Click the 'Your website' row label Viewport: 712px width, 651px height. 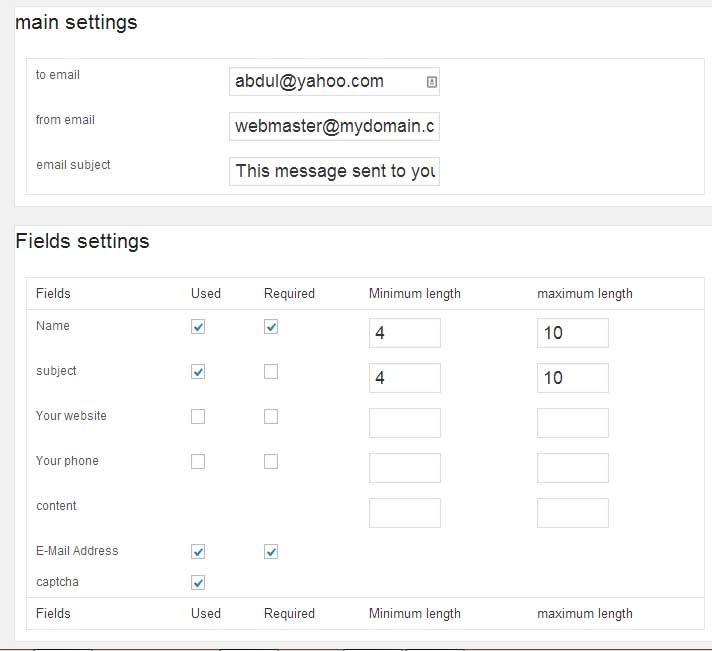71,416
